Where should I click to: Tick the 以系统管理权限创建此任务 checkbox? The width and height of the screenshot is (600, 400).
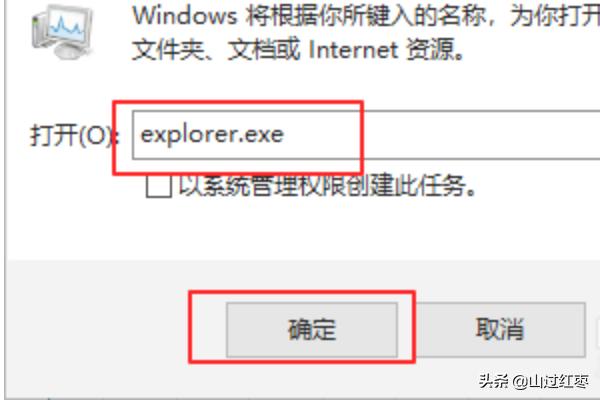coord(158,186)
